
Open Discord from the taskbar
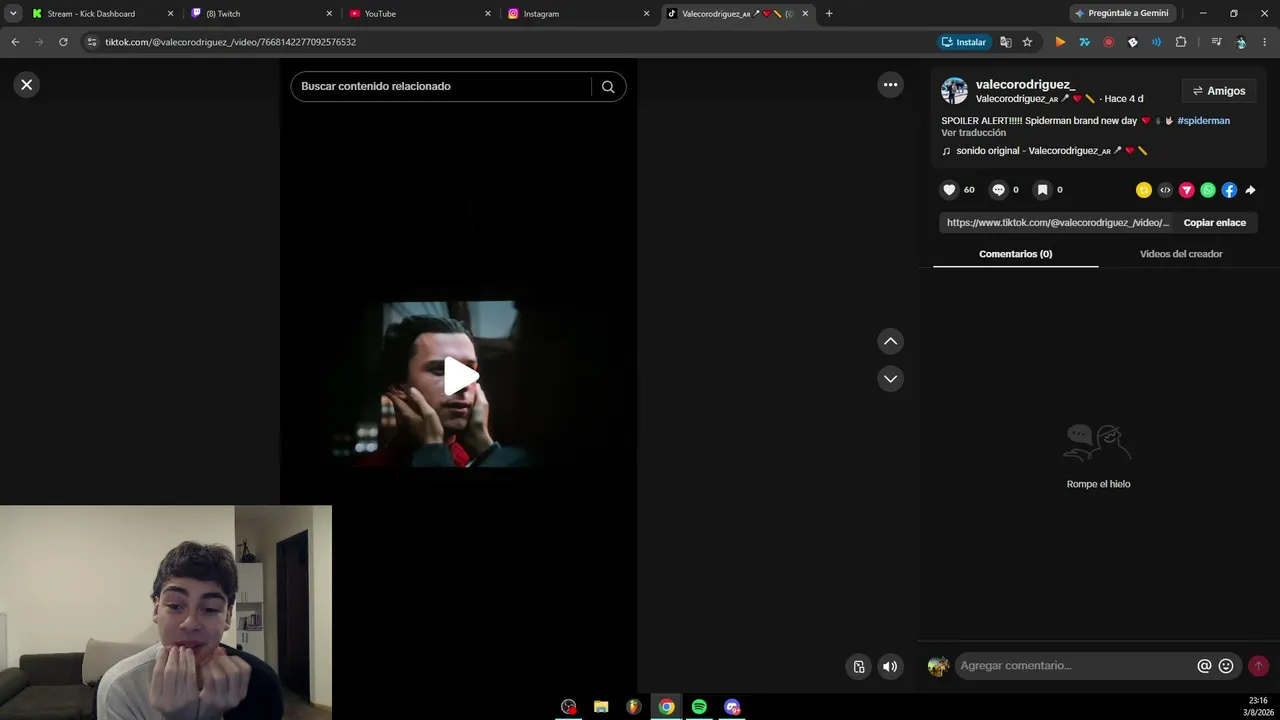[732, 707]
